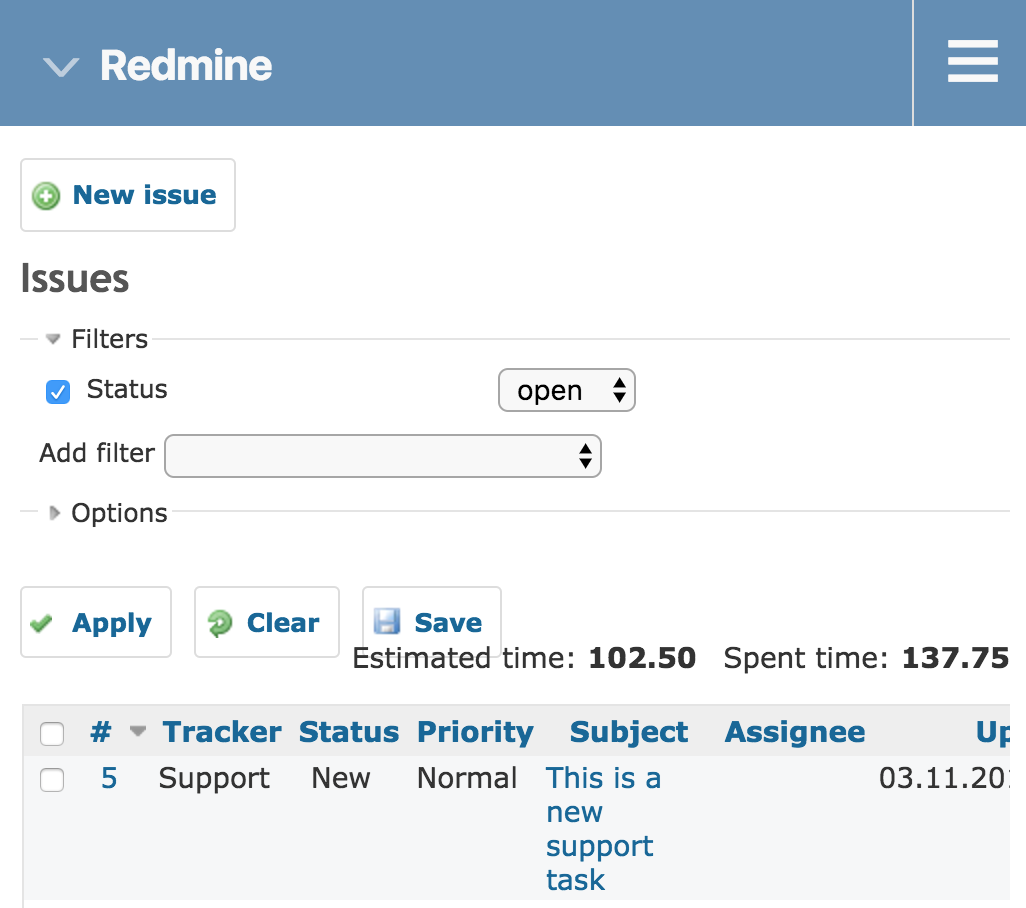The image size is (1026, 908).
Task: Open issue number 5 link
Action: click(109, 778)
